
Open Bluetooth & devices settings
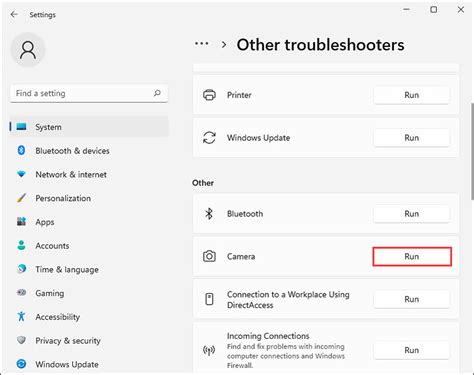coord(89,150)
